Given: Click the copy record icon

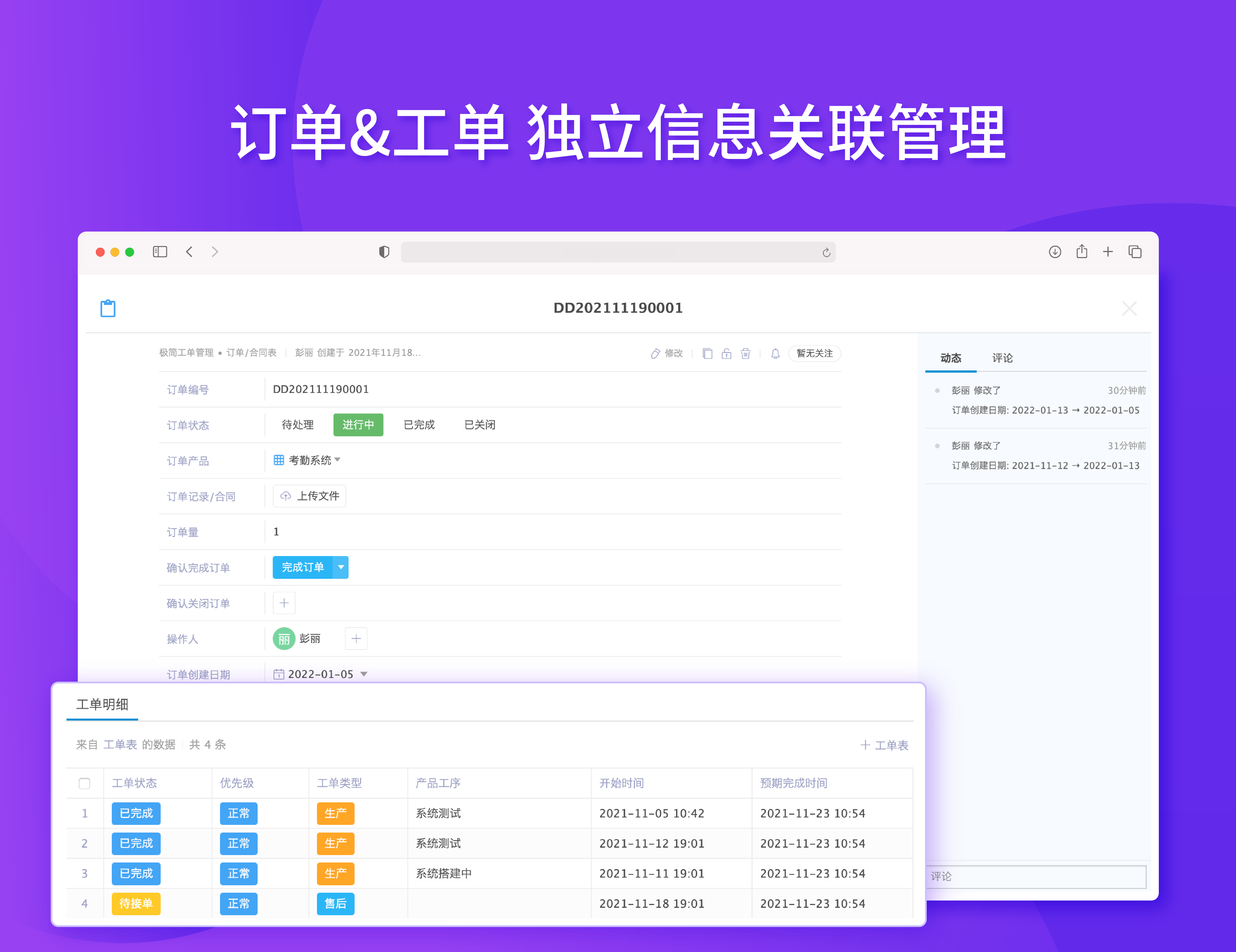Looking at the screenshot, I should click(708, 354).
